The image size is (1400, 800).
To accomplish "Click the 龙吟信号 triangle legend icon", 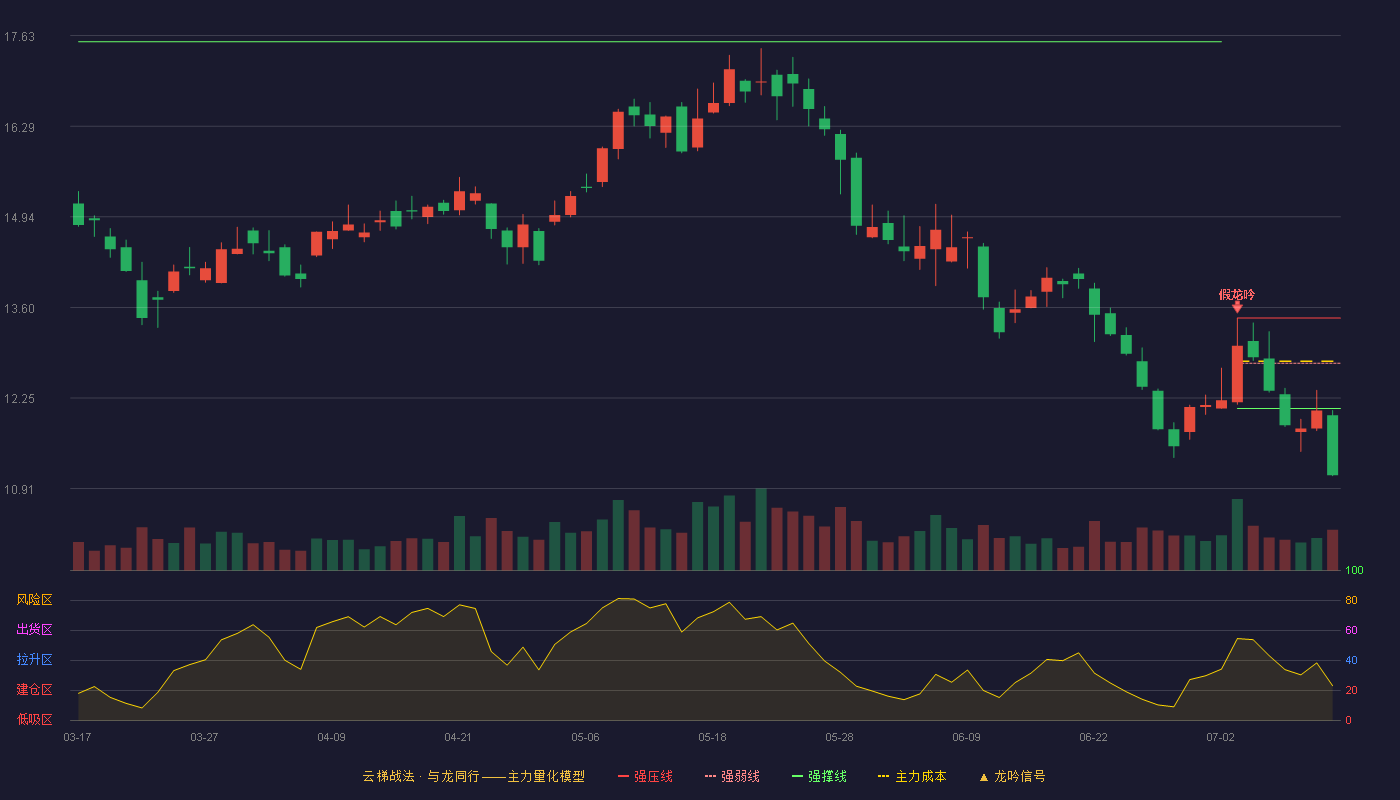I will click(x=983, y=777).
